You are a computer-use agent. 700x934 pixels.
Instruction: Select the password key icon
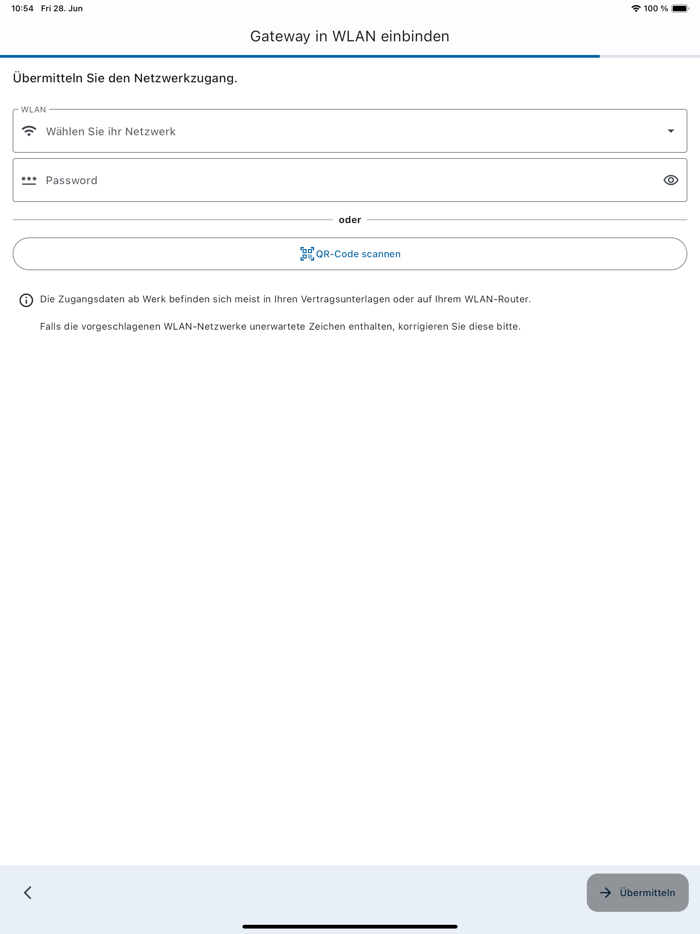click(x=30, y=180)
